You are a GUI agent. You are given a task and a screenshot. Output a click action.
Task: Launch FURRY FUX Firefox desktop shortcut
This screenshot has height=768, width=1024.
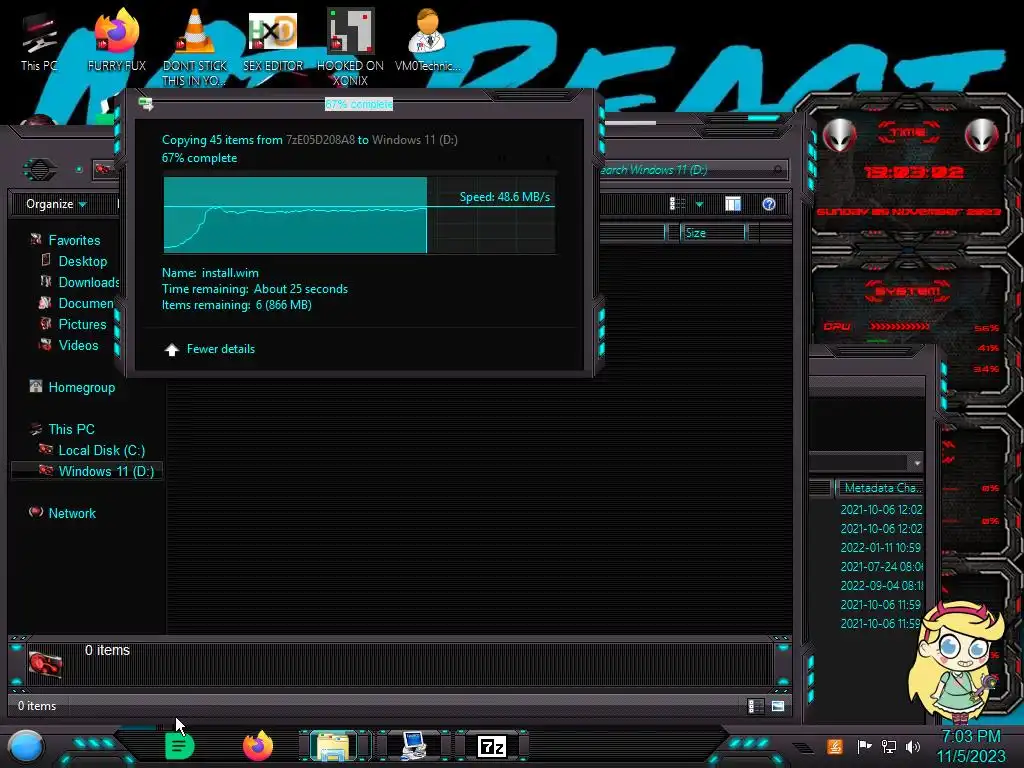(x=116, y=40)
